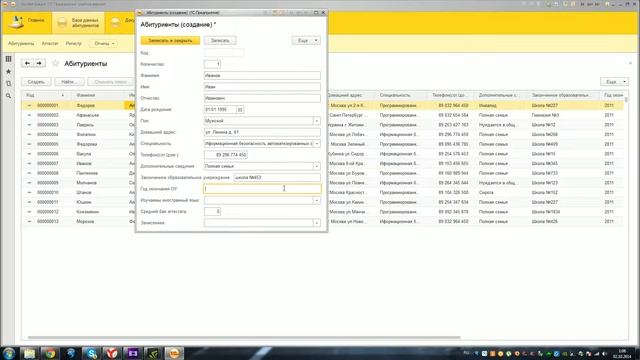Click the Фамилия input field

click(x=262, y=76)
